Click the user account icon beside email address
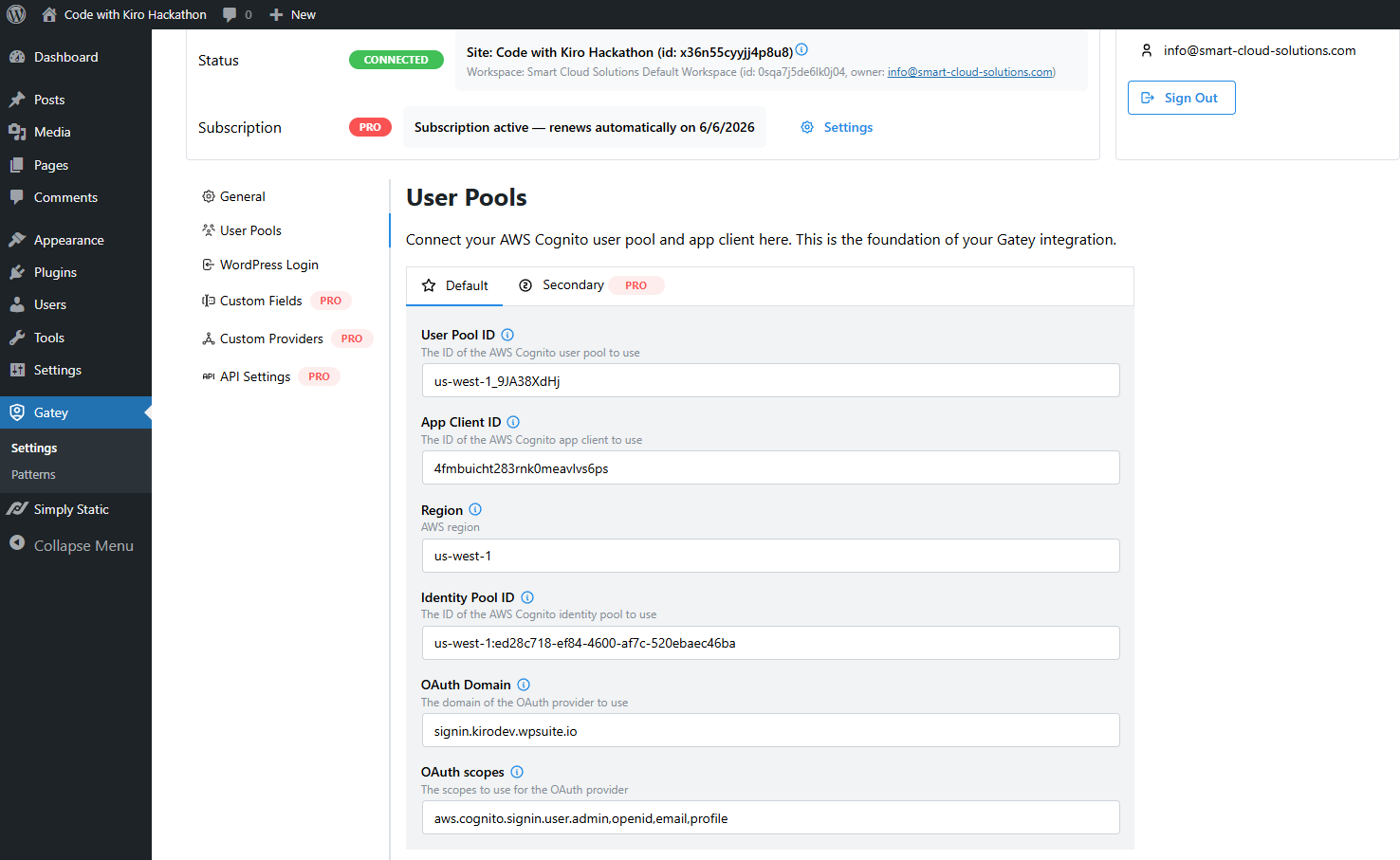 click(1147, 50)
